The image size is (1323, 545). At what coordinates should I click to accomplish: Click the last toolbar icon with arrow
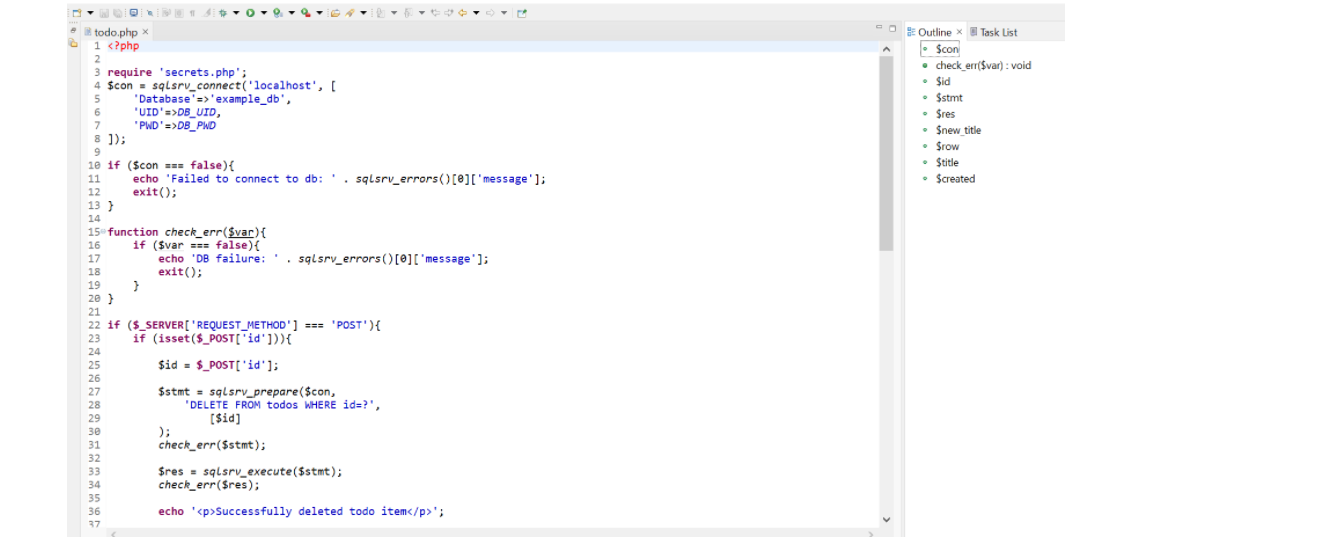pos(521,13)
